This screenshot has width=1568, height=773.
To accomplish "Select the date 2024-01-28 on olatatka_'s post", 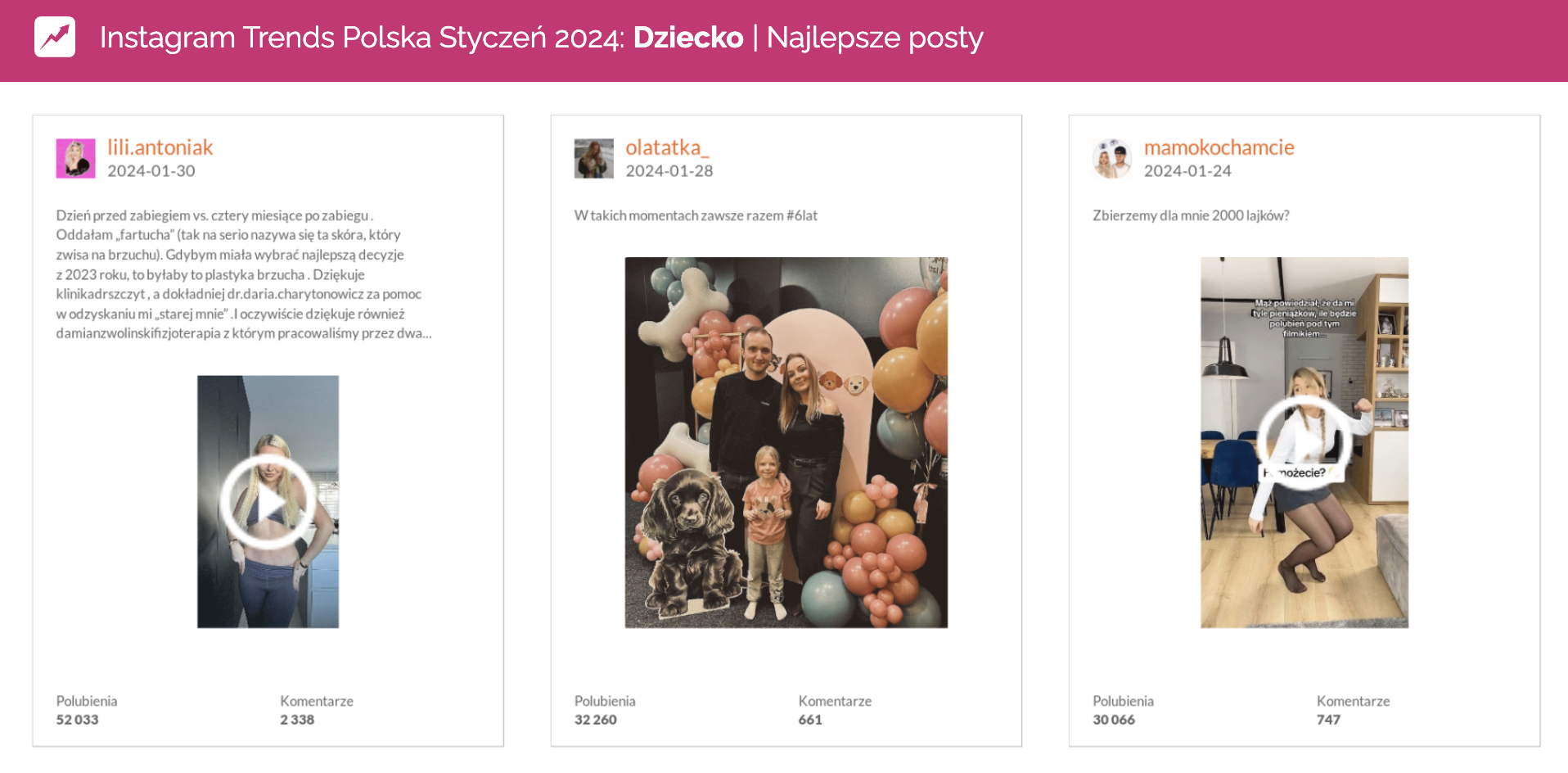I will coord(669,171).
